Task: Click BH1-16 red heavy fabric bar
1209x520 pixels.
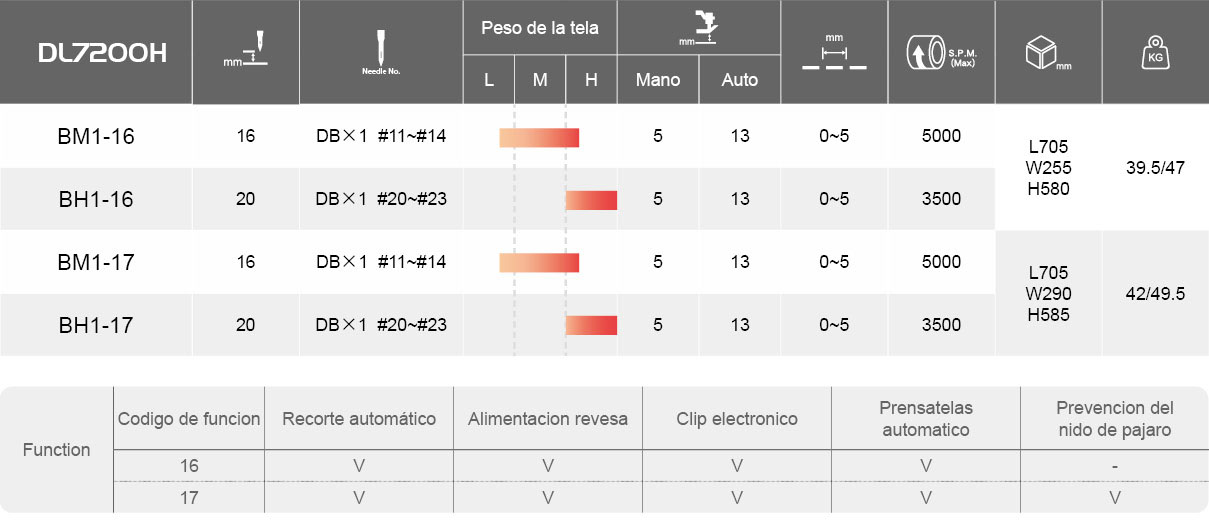Action: pos(591,200)
